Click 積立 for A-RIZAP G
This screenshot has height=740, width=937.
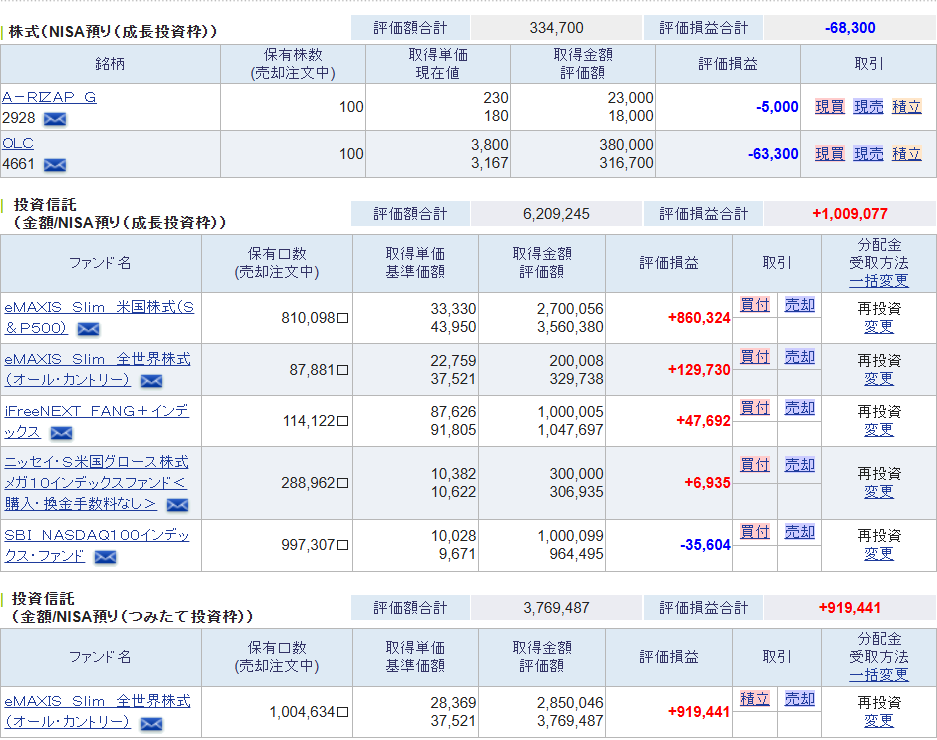(907, 107)
